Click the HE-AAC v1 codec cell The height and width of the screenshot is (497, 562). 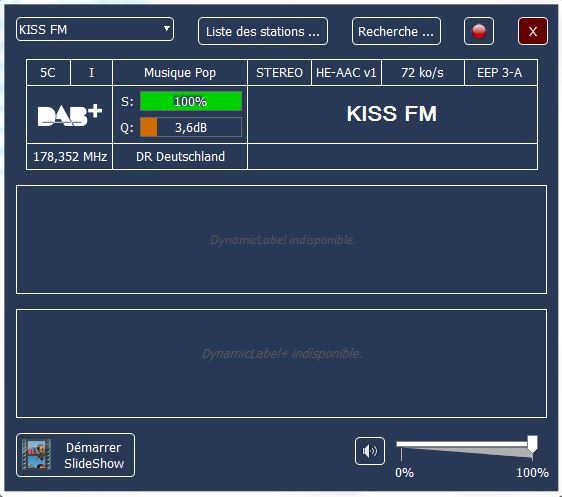point(346,73)
